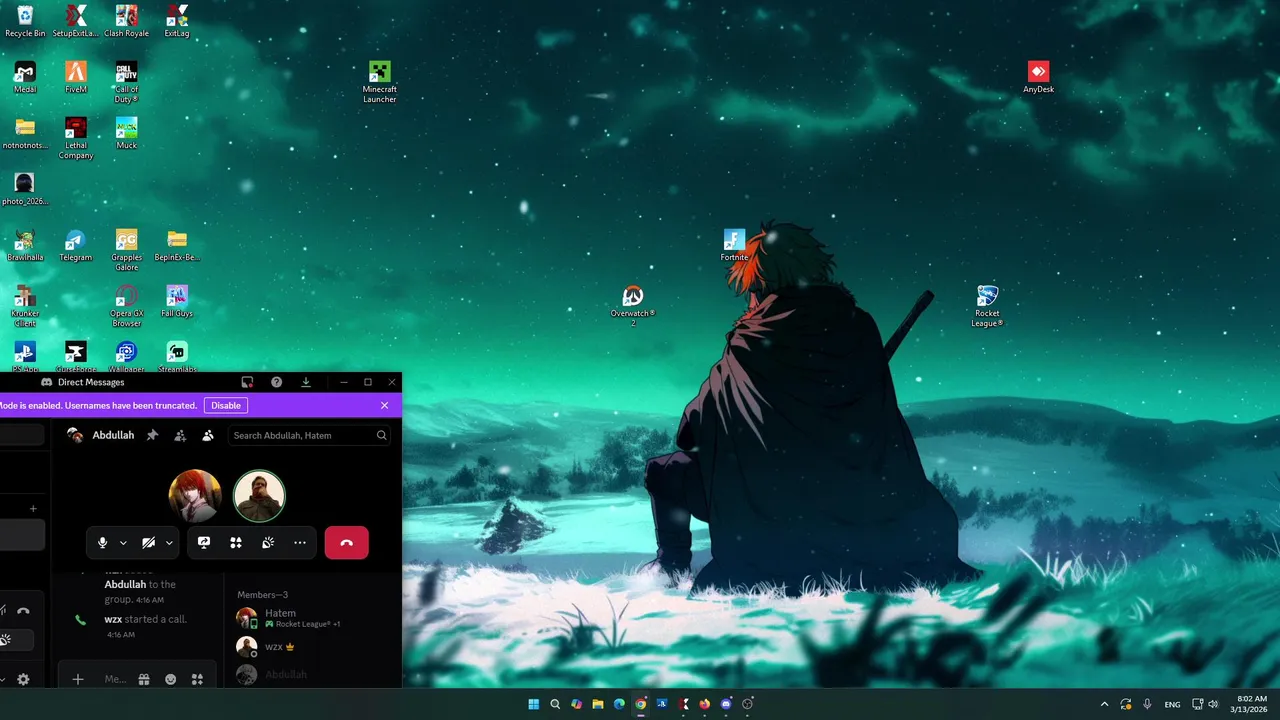Turn on camera in the call
Screen dimensions: 1280x720
tap(148, 542)
